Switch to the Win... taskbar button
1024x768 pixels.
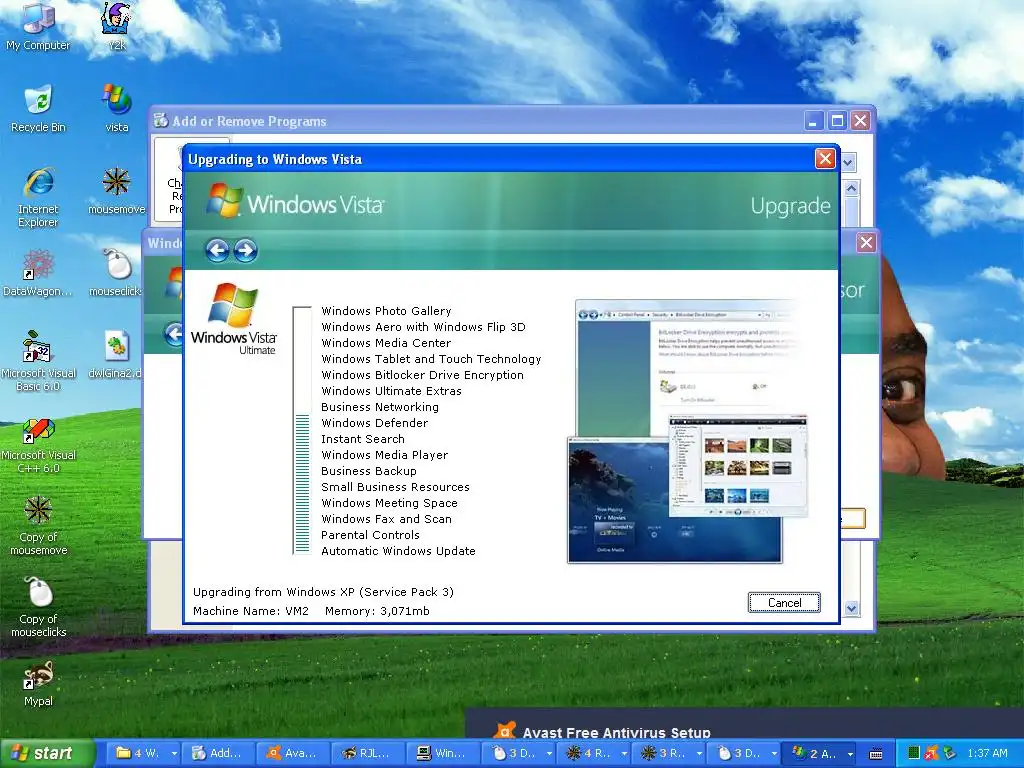[442, 753]
